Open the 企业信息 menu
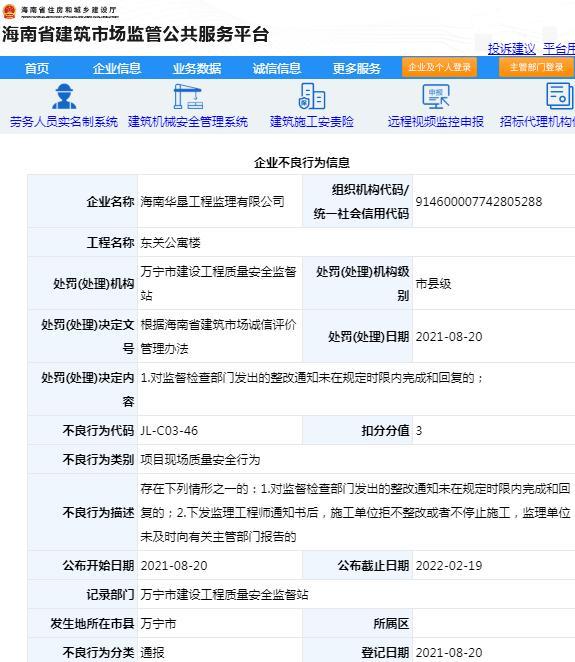 click(117, 68)
